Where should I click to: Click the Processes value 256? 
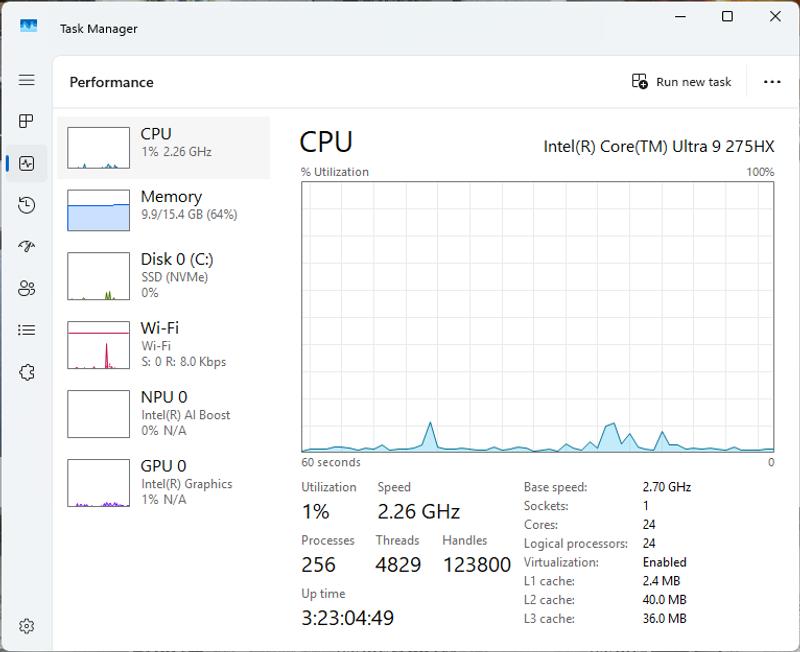pyautogui.click(x=318, y=565)
